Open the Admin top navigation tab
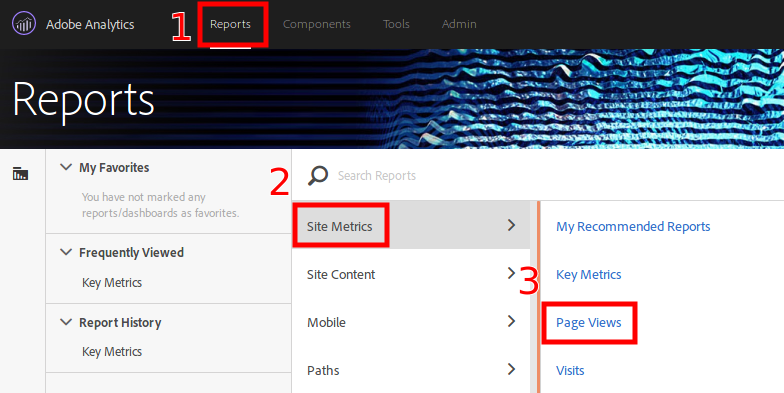This screenshot has height=393, width=784. click(x=459, y=24)
